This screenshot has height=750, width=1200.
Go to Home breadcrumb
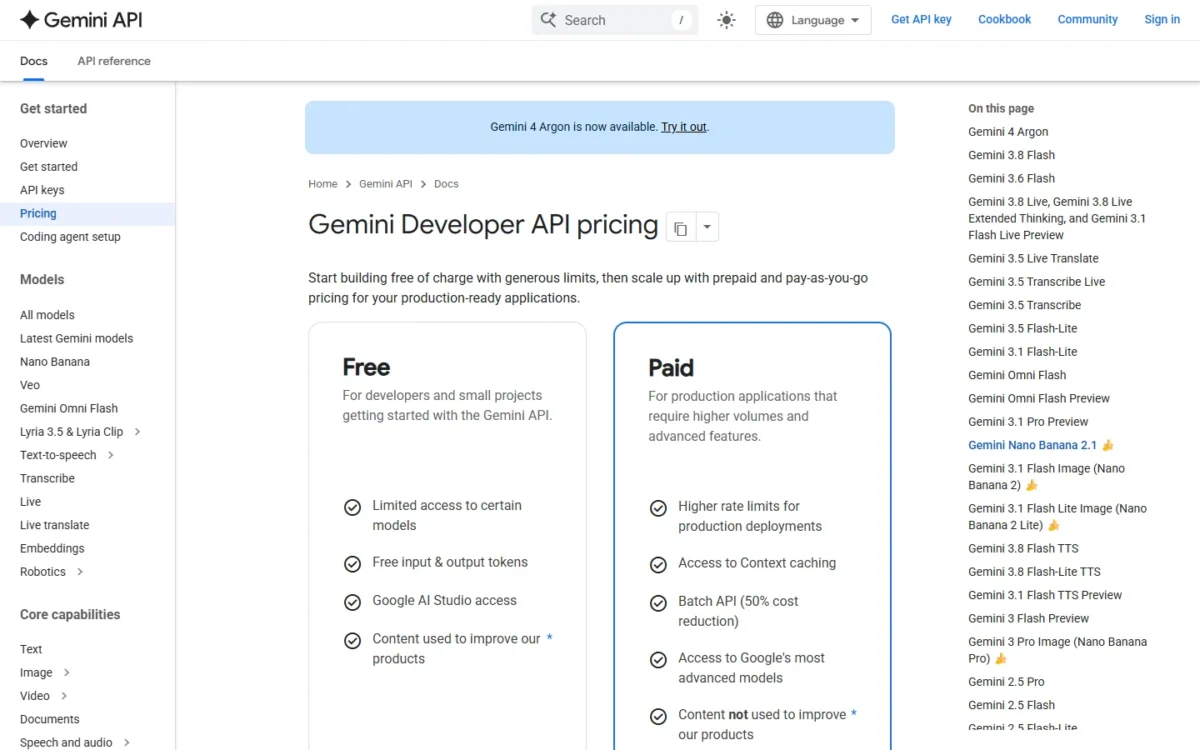(x=323, y=184)
